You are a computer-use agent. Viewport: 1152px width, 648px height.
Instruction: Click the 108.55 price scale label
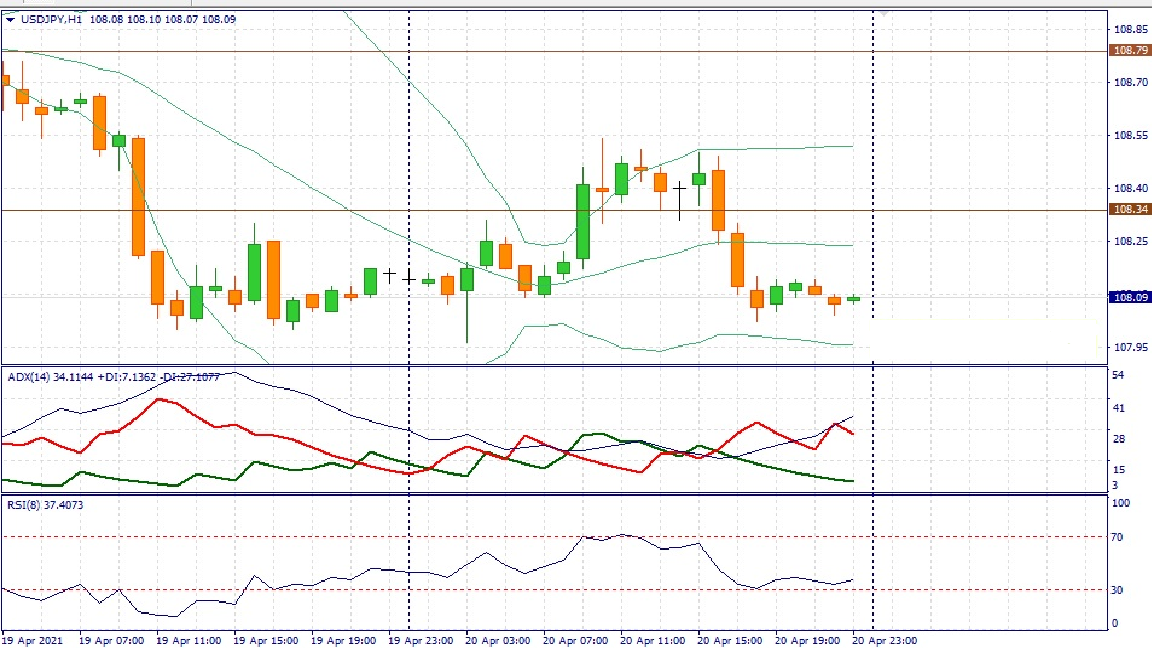[x=1130, y=135]
